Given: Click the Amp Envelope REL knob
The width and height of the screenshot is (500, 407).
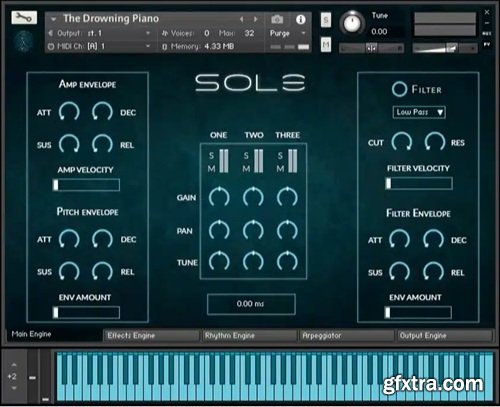Looking at the screenshot, I should [102, 144].
